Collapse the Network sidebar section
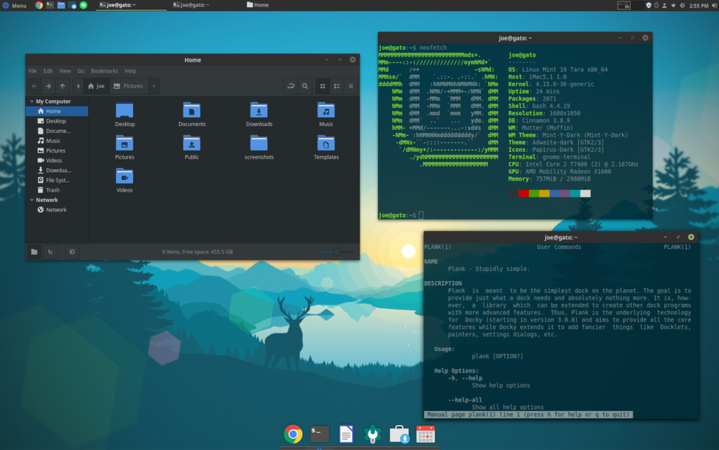The image size is (719, 450). coord(32,200)
